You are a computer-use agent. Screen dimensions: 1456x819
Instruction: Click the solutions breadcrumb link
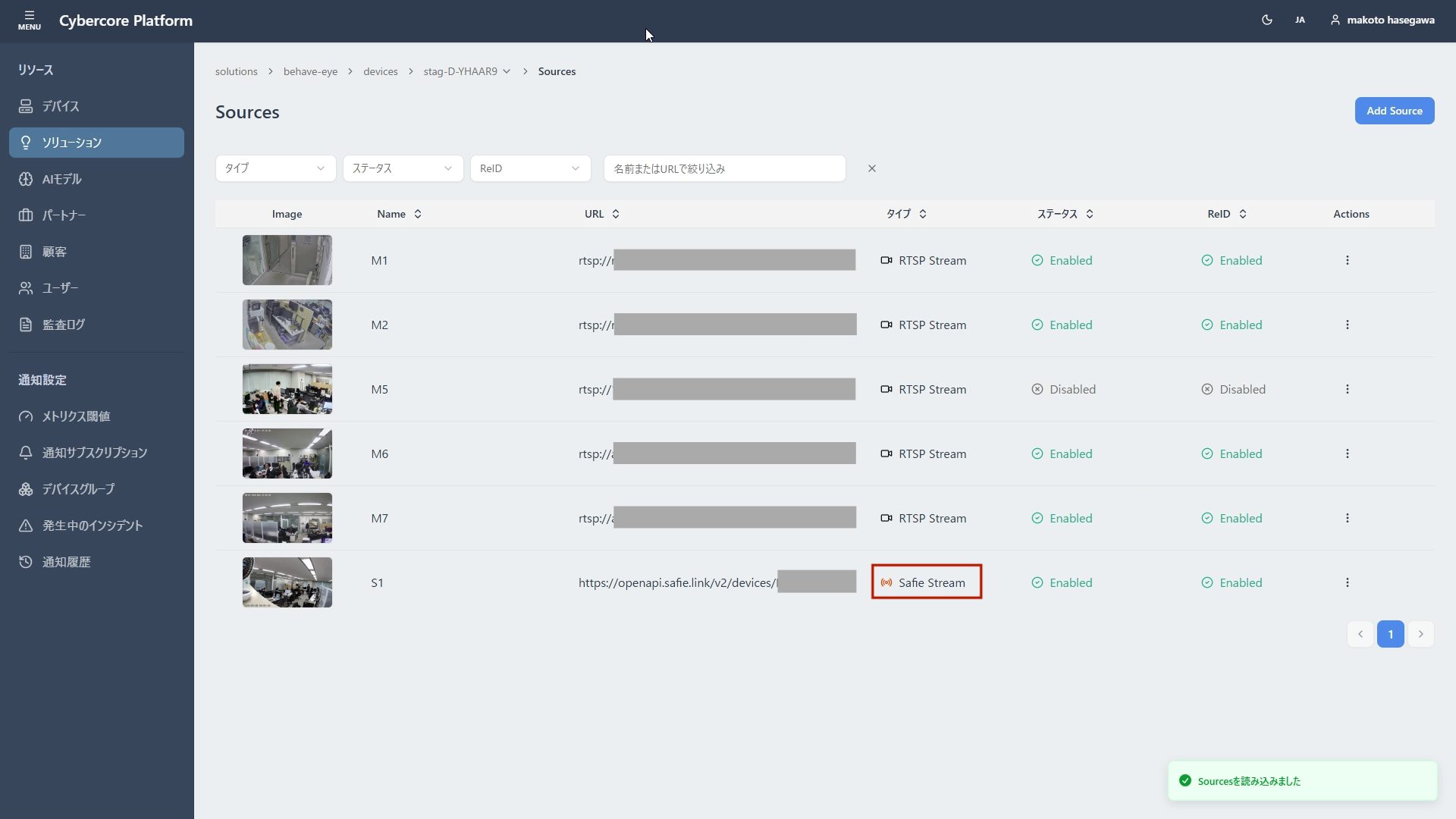point(236,71)
